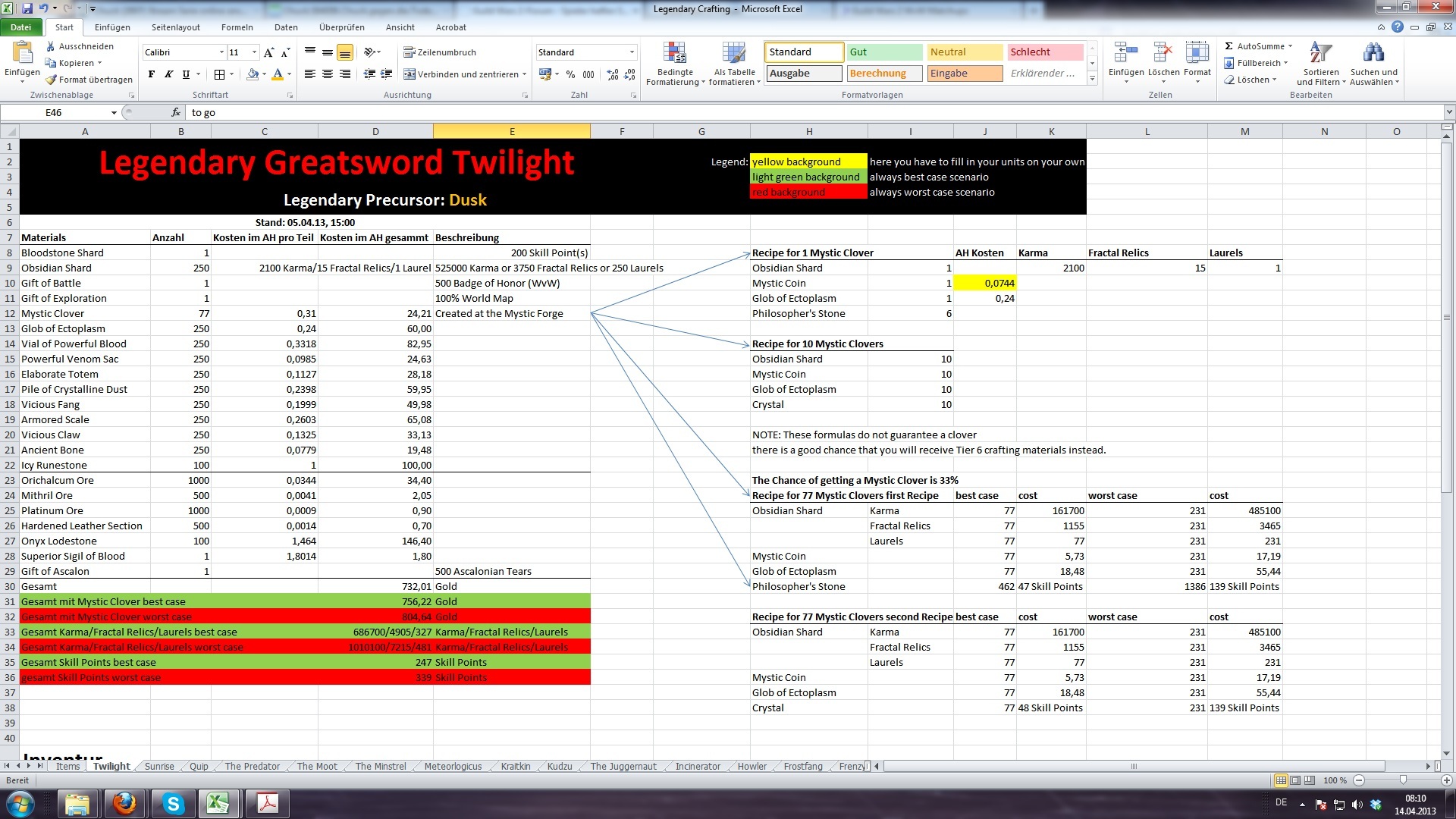Open Als Tabelle formatieren menu

pos(734,64)
